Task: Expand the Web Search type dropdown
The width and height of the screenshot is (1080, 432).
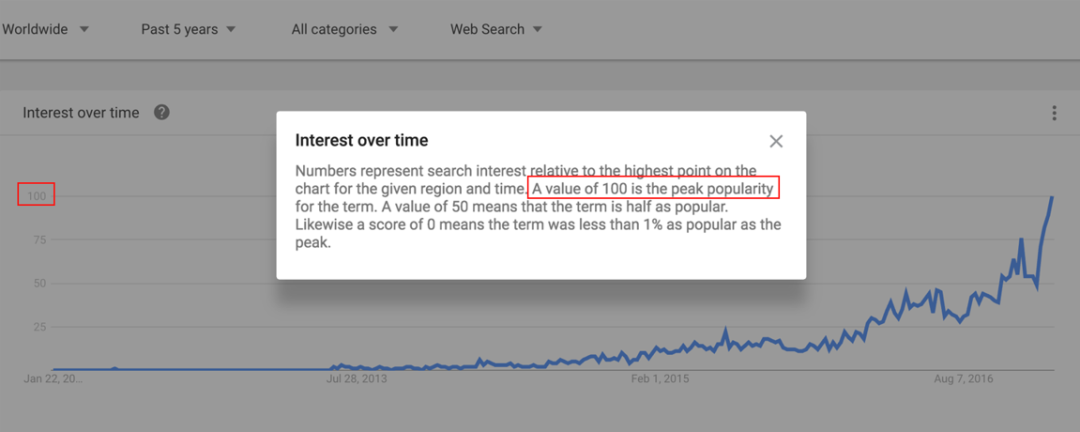Action: (x=496, y=29)
